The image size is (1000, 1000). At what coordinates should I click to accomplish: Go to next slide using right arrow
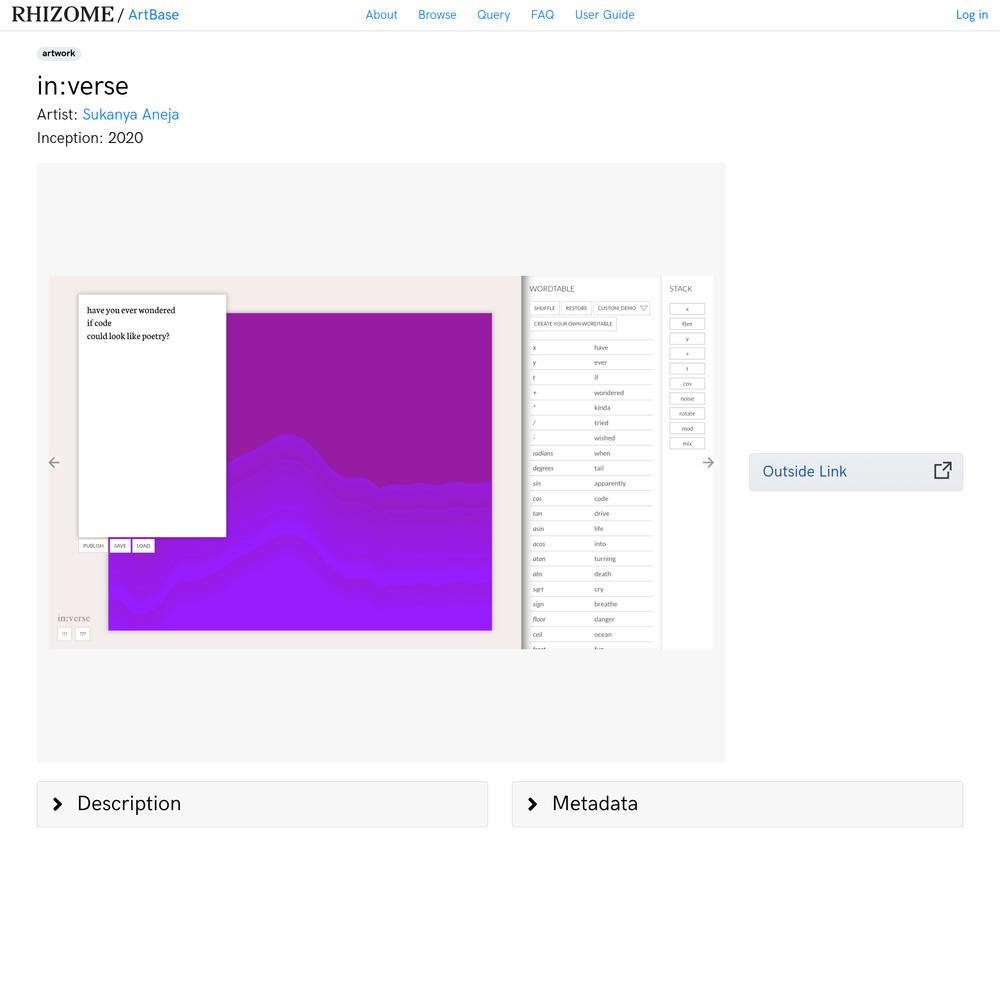coord(708,462)
